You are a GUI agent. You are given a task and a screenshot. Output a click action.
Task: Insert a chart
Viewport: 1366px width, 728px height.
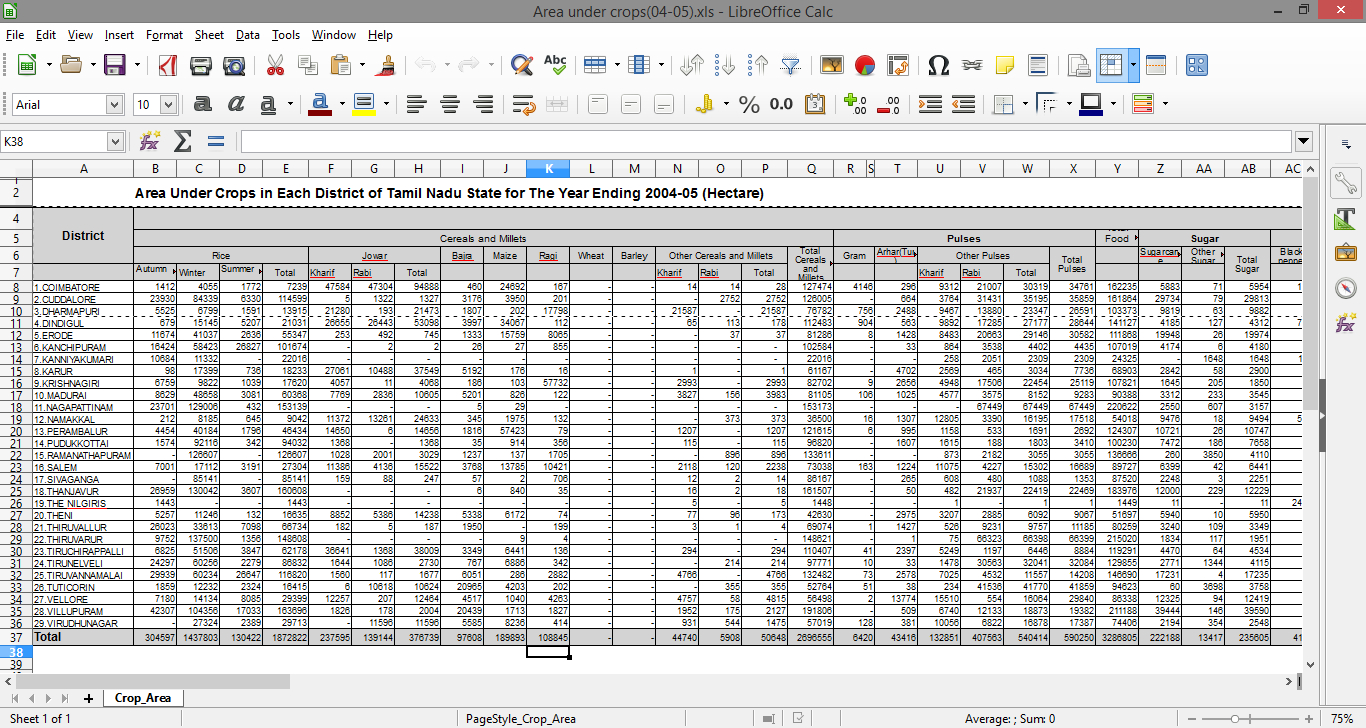tap(863, 66)
